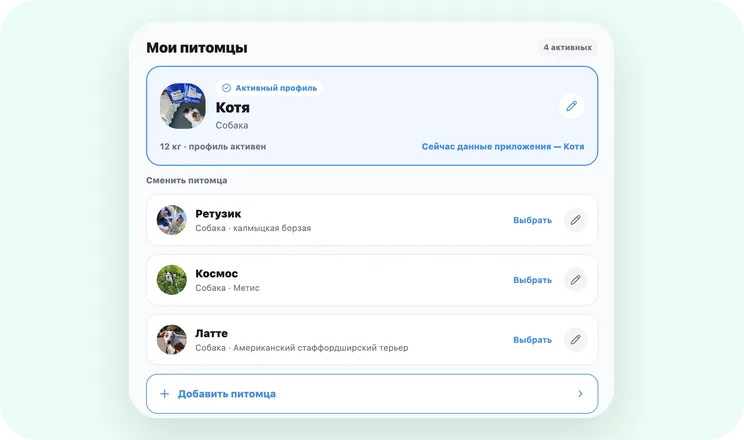Image resolution: width=744 pixels, height=440 pixels.
Task: Edit Космос with the pencil icon
Action: pyautogui.click(x=576, y=280)
